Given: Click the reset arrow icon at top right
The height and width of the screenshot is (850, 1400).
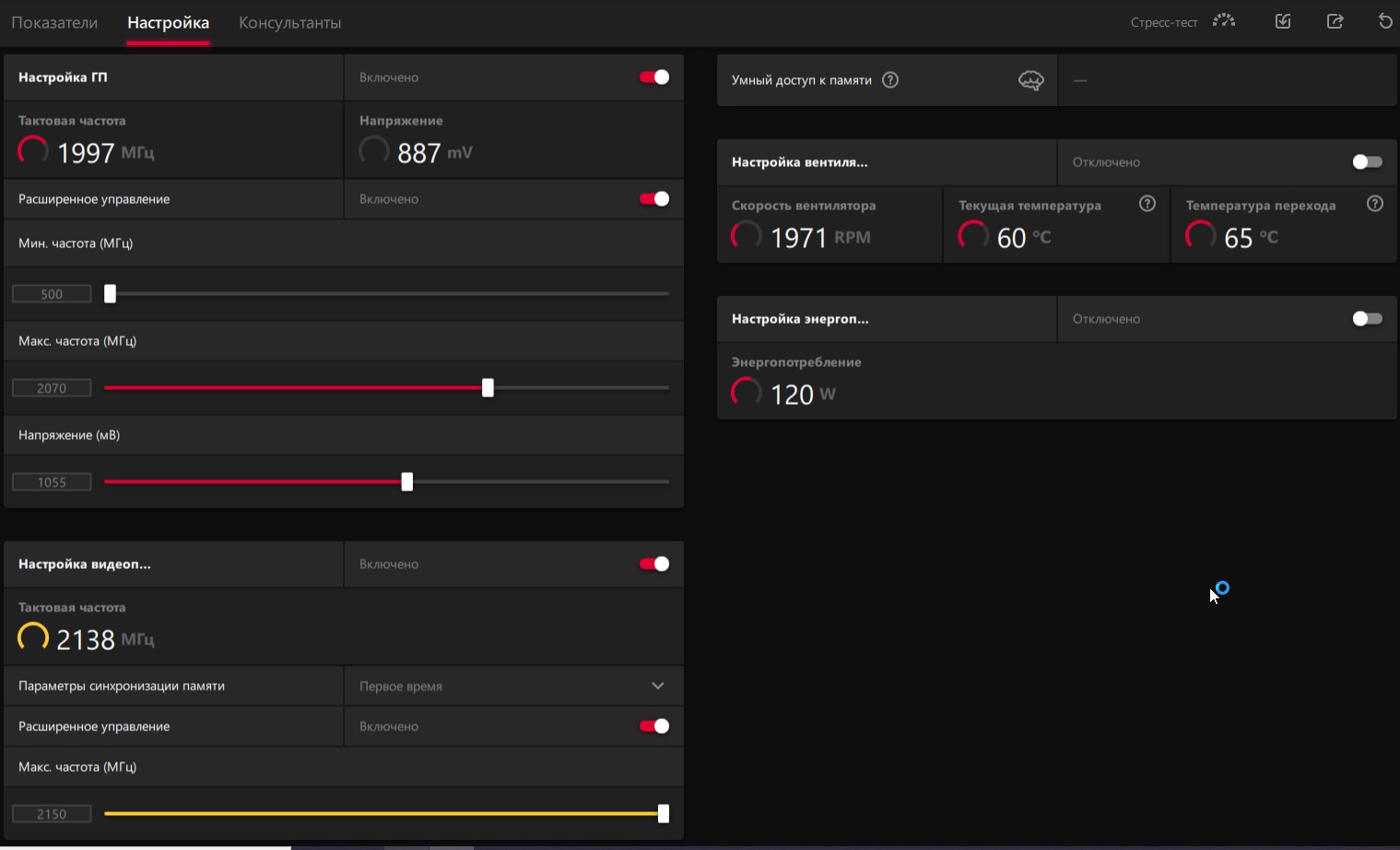Looking at the screenshot, I should coord(1385,21).
